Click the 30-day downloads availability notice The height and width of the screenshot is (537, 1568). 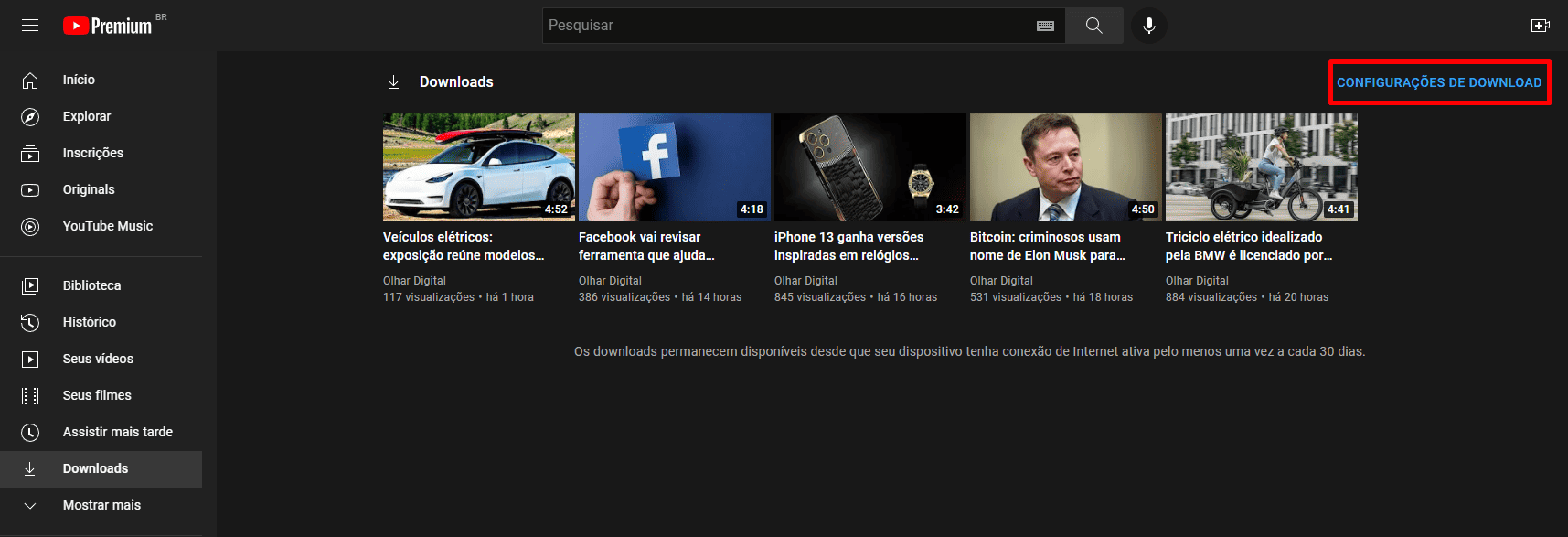click(969, 351)
